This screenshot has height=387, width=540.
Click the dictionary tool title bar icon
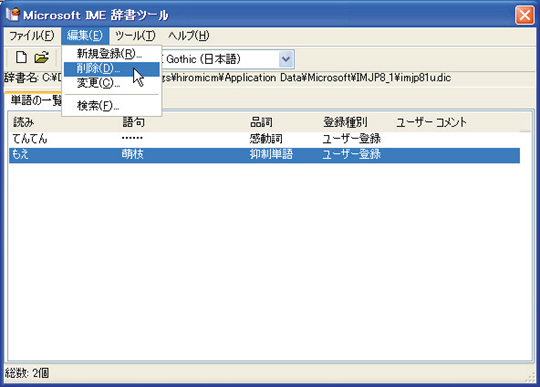pos(12,14)
